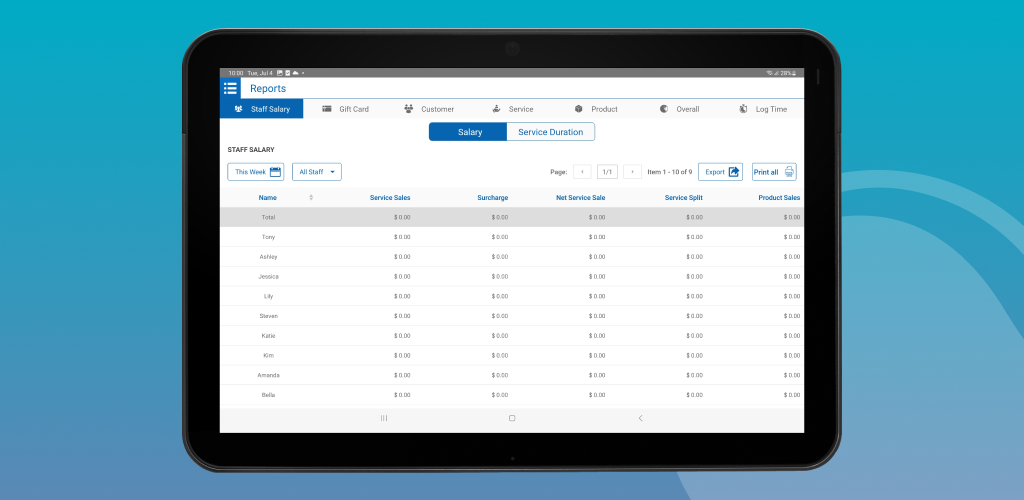Select the Service Duration segment view

(551, 132)
